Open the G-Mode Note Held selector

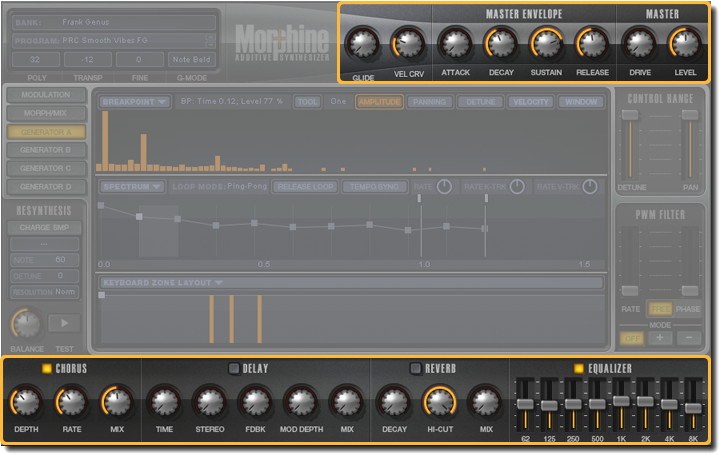(x=191, y=59)
